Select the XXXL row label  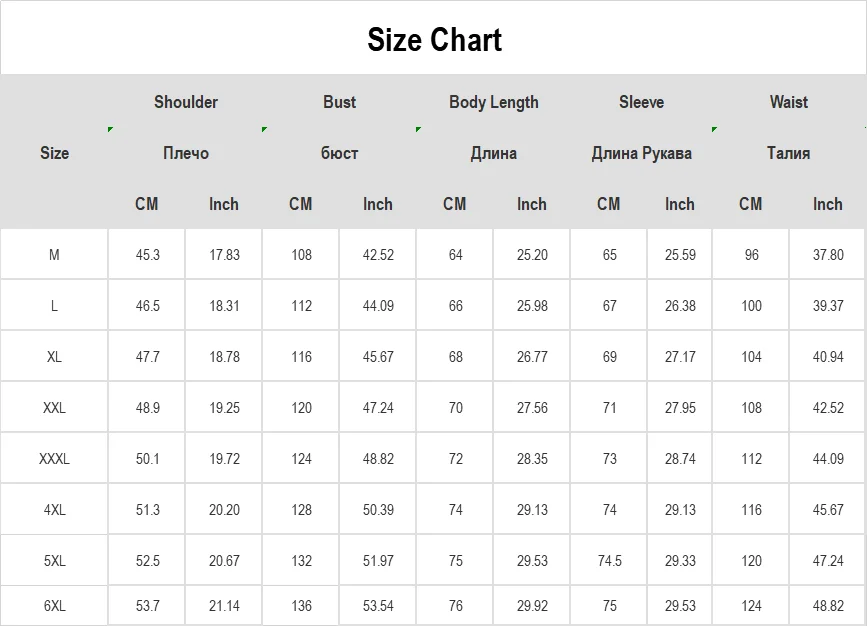click(54, 459)
